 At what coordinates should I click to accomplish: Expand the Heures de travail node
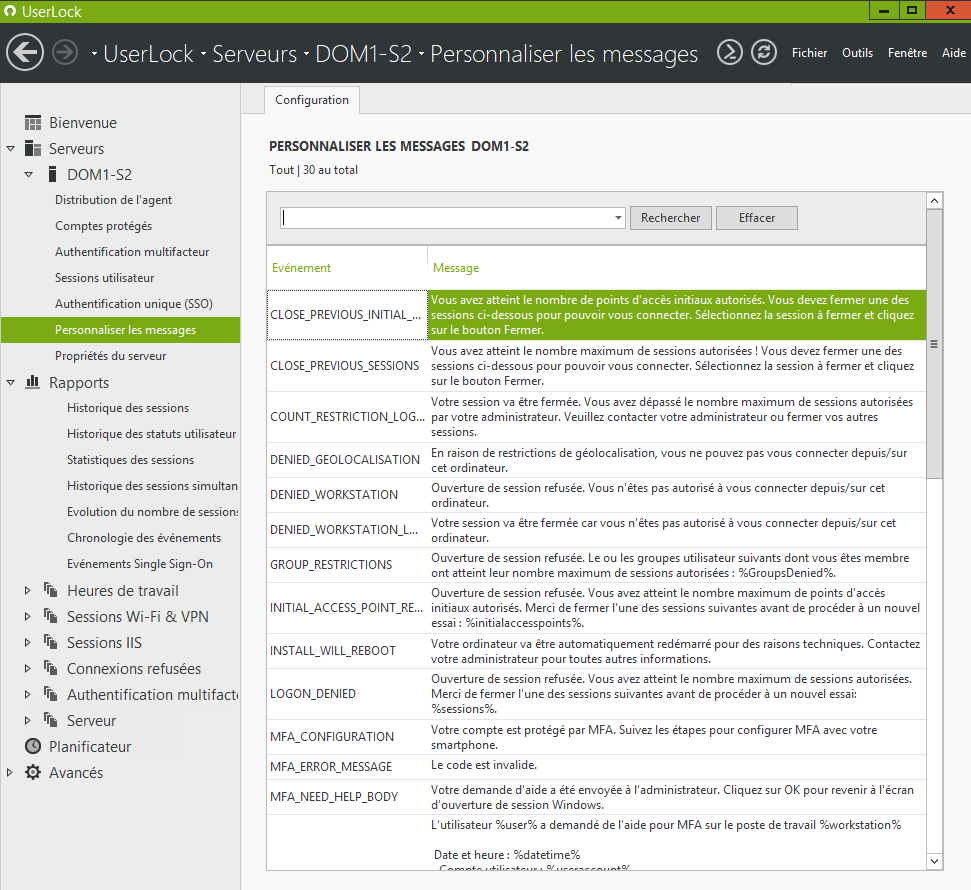pyautogui.click(x=27, y=591)
